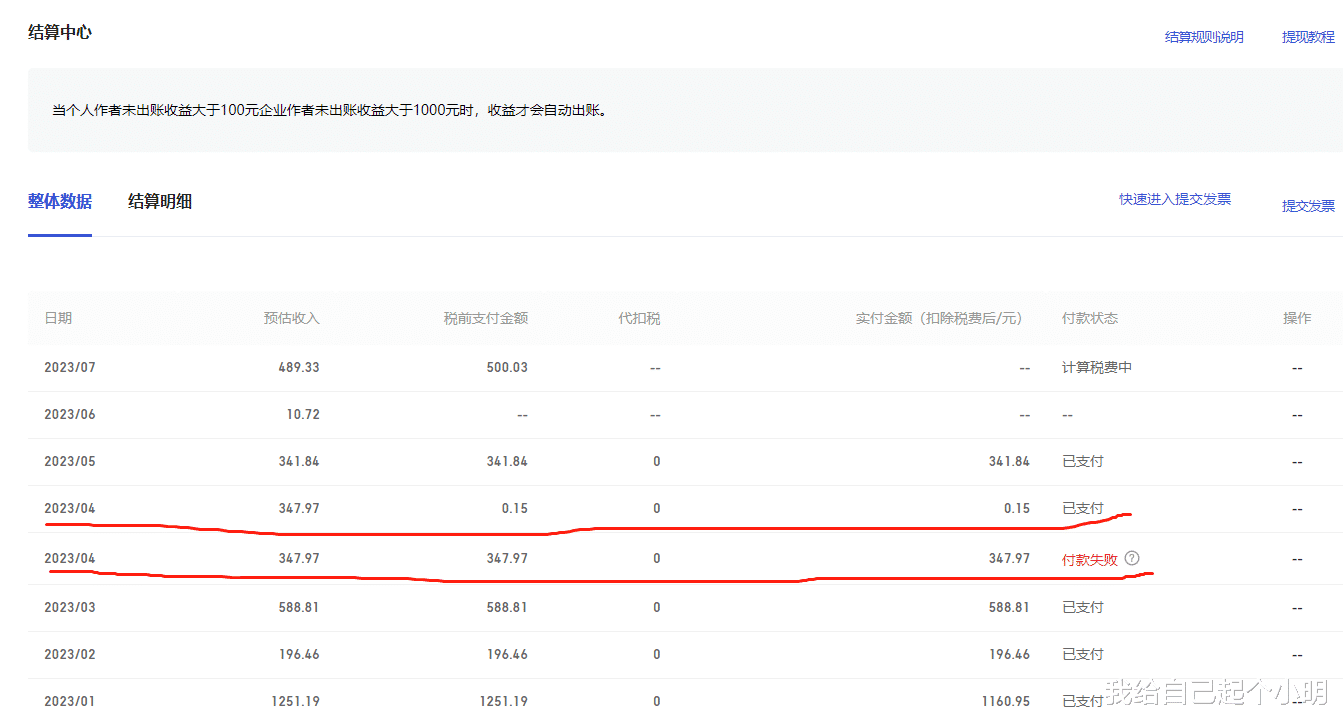Image resolution: width=1343 pixels, height=725 pixels.
Task: Click 已支付 status in the 2023/05 row
Action: coord(1083,461)
